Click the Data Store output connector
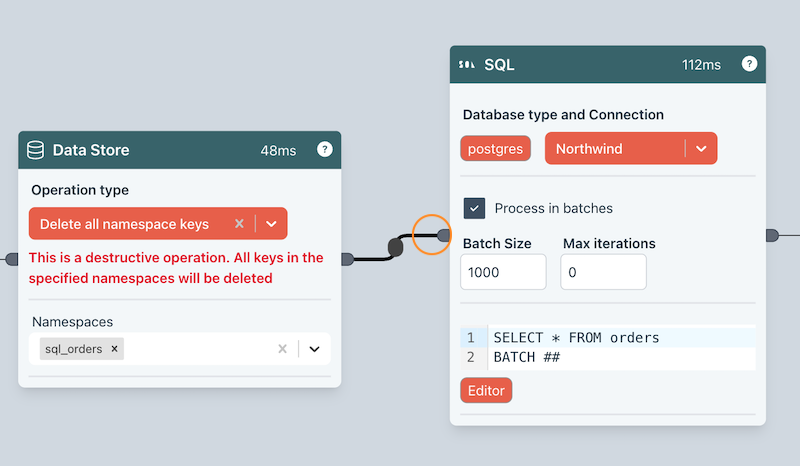Viewport: 800px width, 466px height. tap(347, 259)
